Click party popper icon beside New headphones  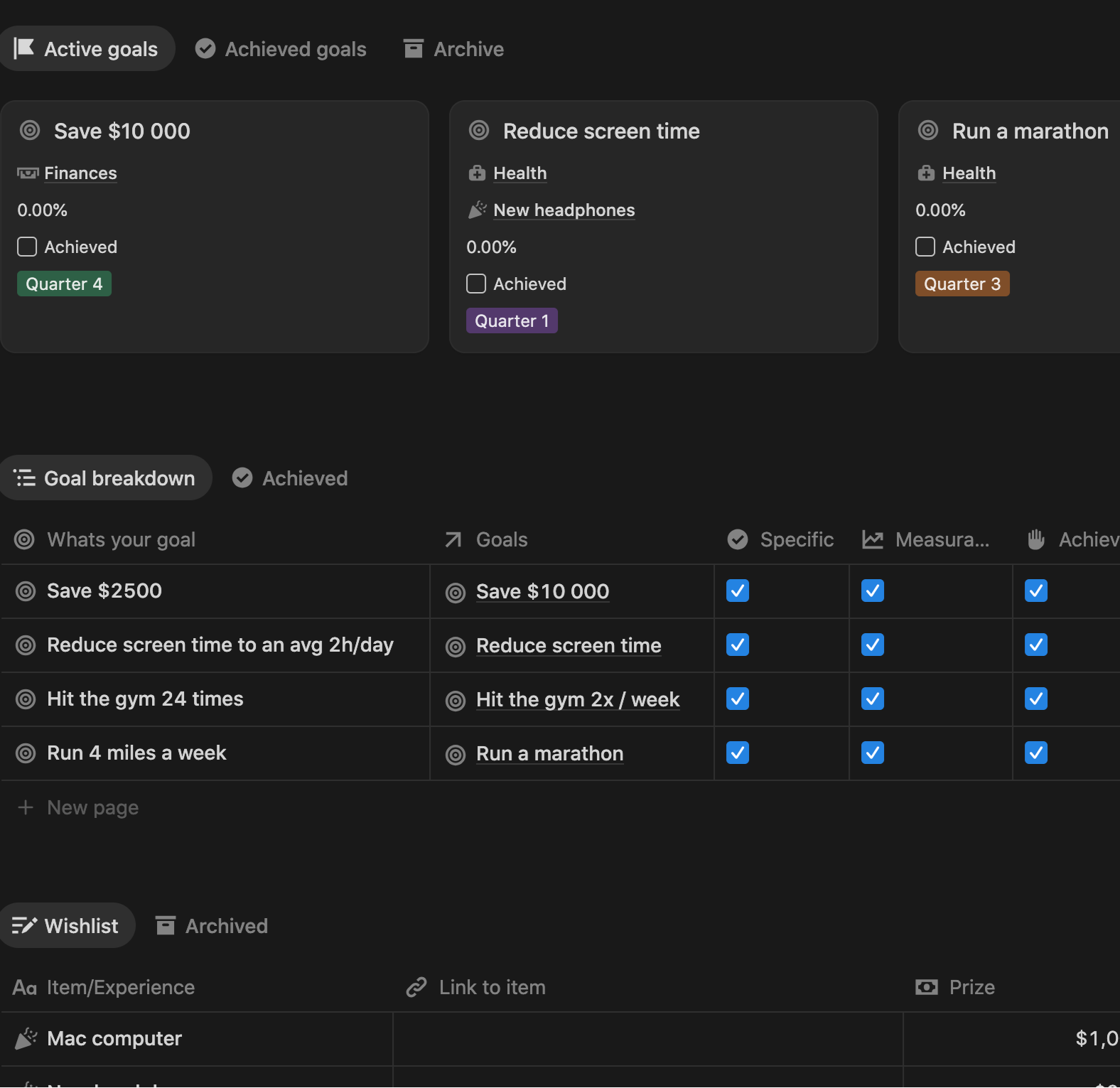pyautogui.click(x=477, y=210)
